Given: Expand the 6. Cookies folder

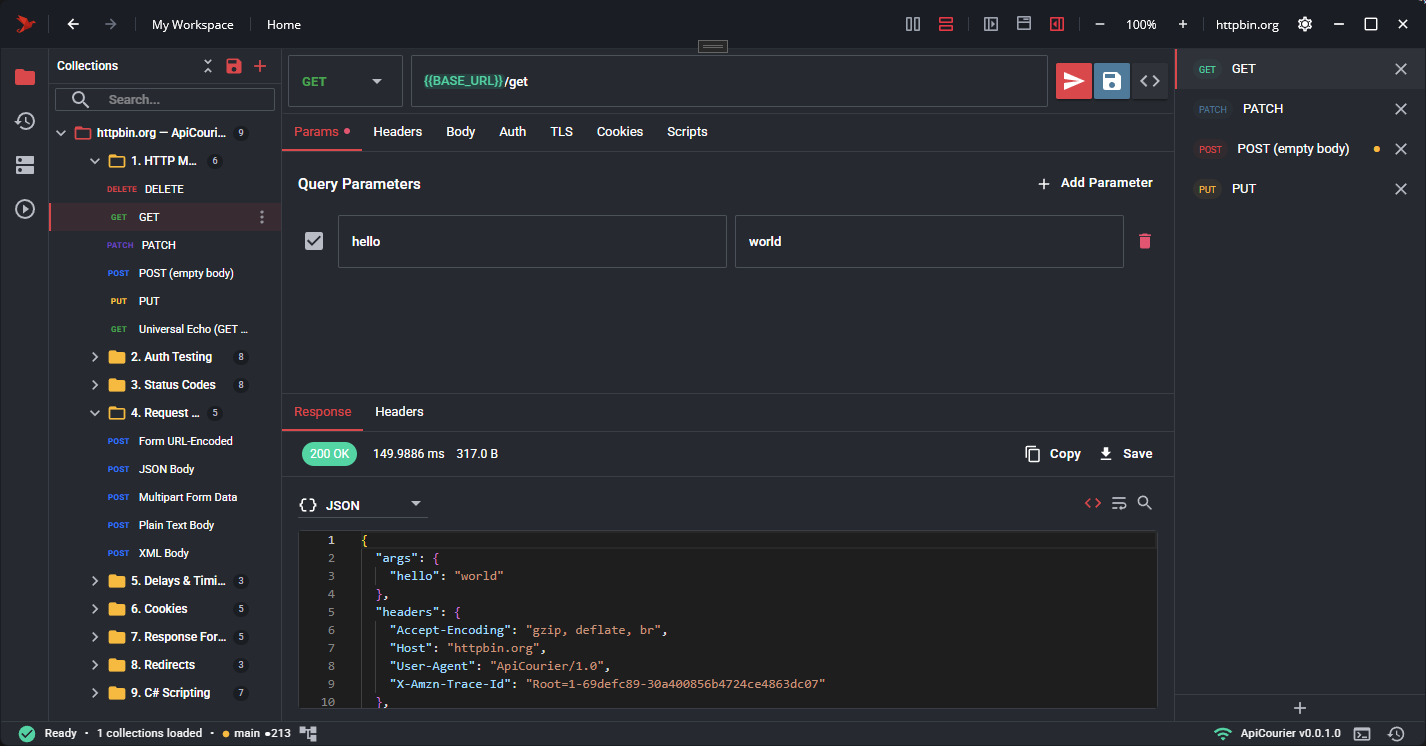Looking at the screenshot, I should tap(95, 609).
